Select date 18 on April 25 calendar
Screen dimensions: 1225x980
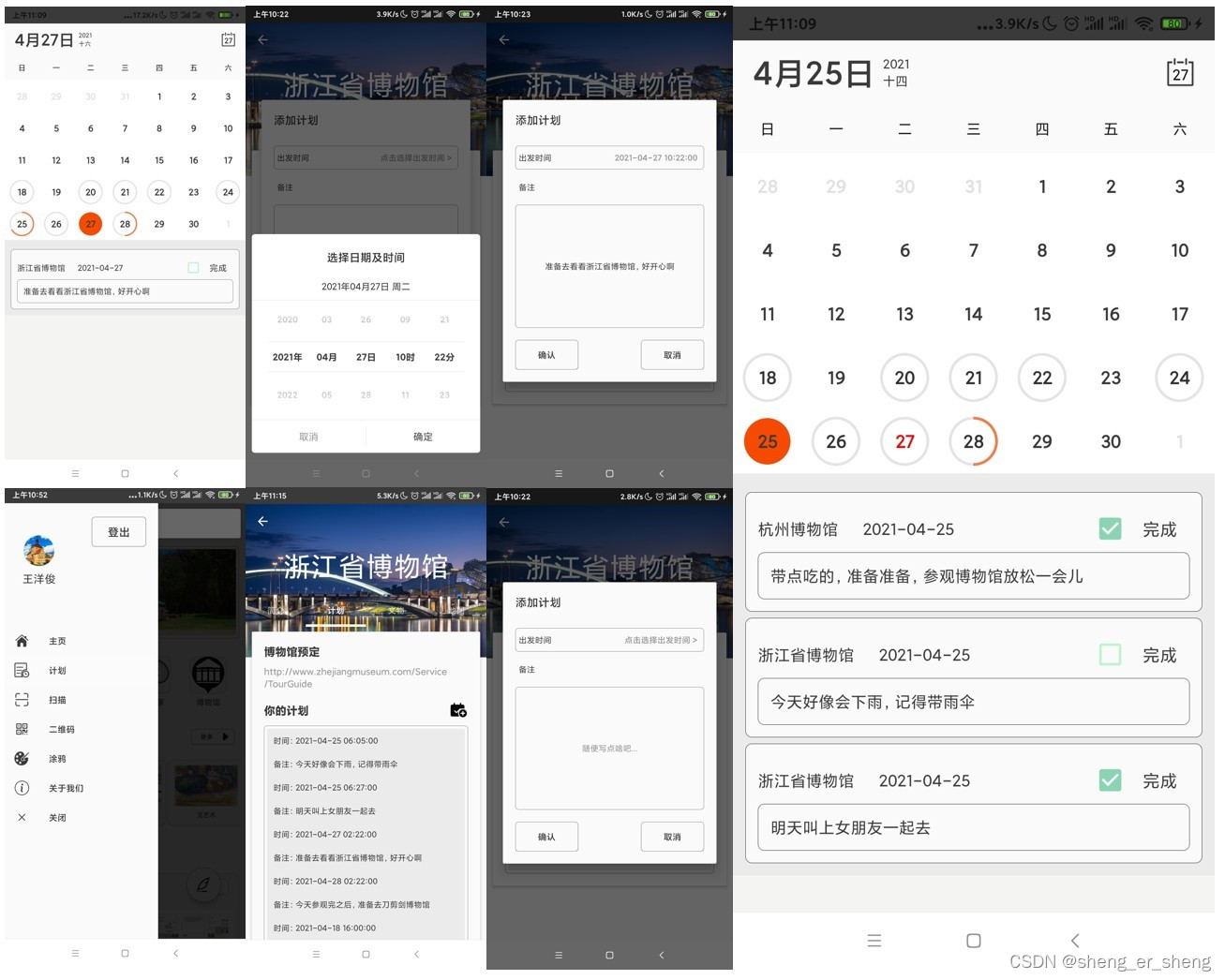point(768,378)
